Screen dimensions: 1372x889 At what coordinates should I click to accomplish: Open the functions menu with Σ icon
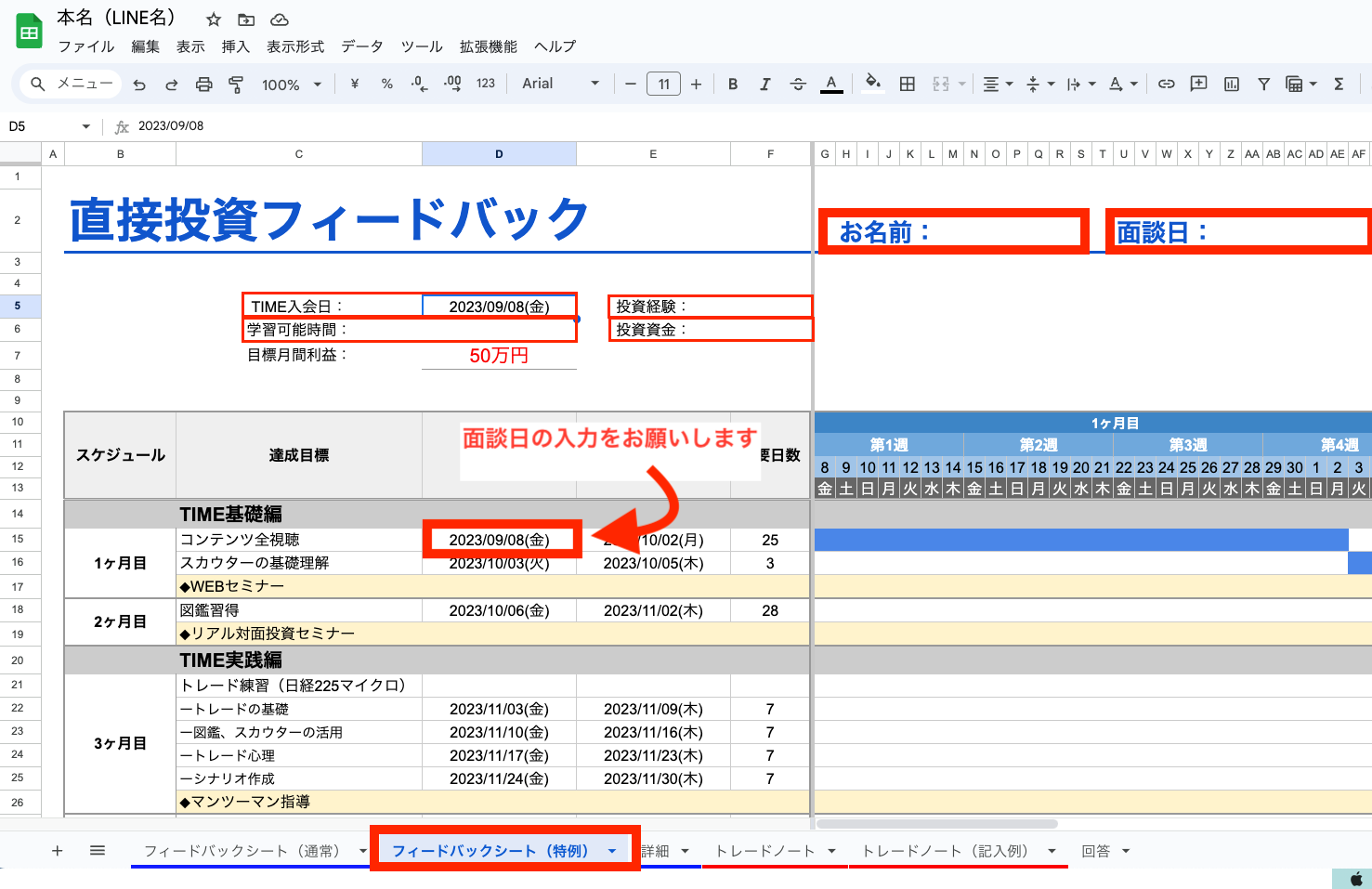[x=1338, y=84]
